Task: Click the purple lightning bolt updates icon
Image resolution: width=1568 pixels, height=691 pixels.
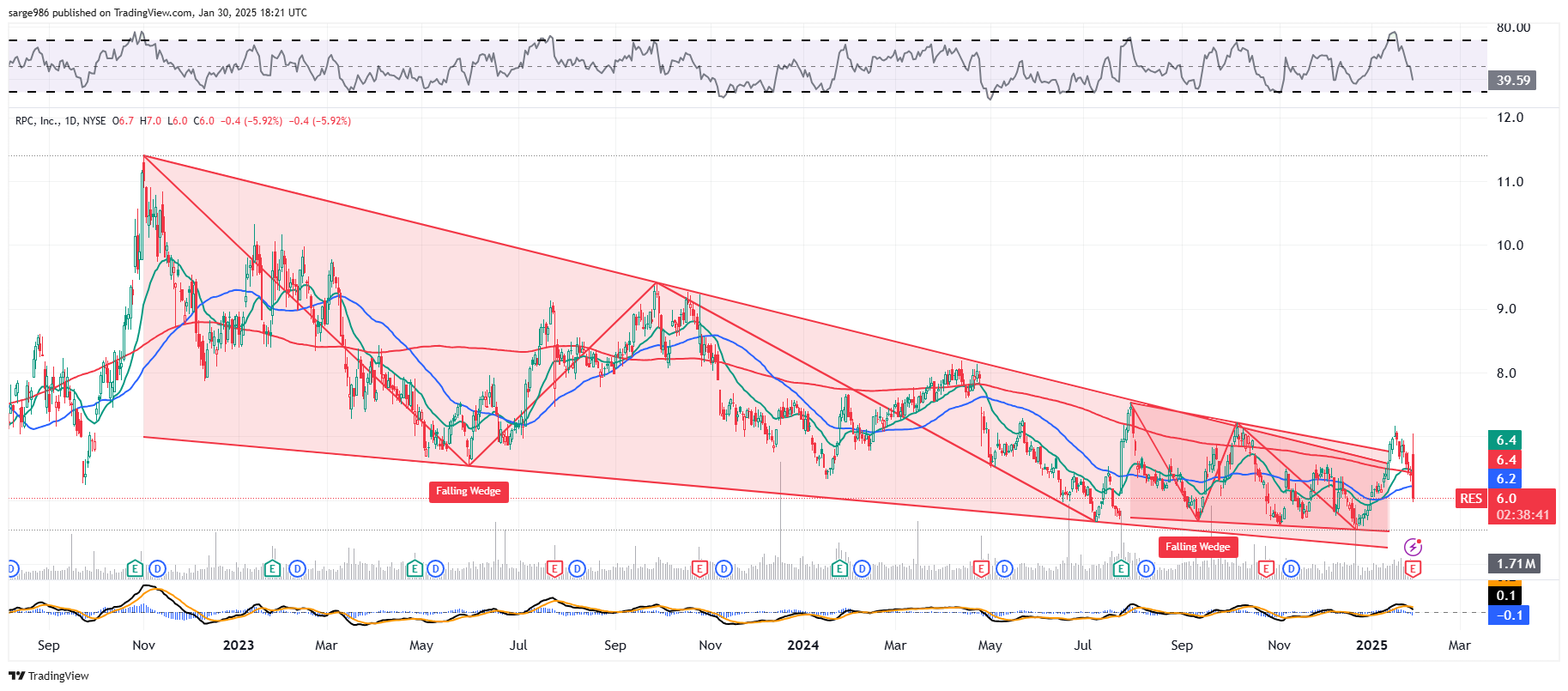Action: 1413,547
